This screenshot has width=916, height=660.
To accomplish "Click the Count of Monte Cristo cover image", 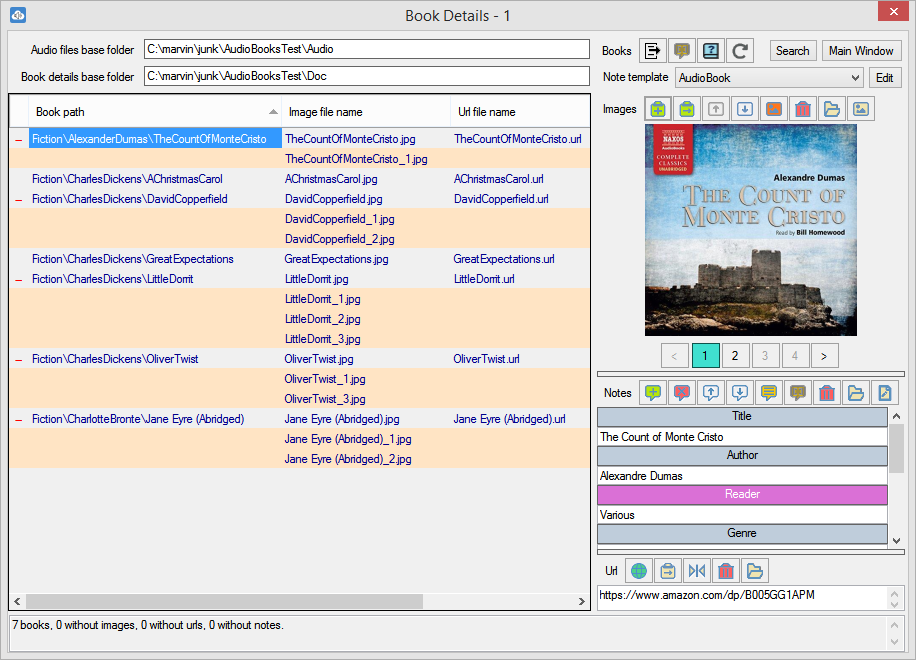I will point(751,230).
